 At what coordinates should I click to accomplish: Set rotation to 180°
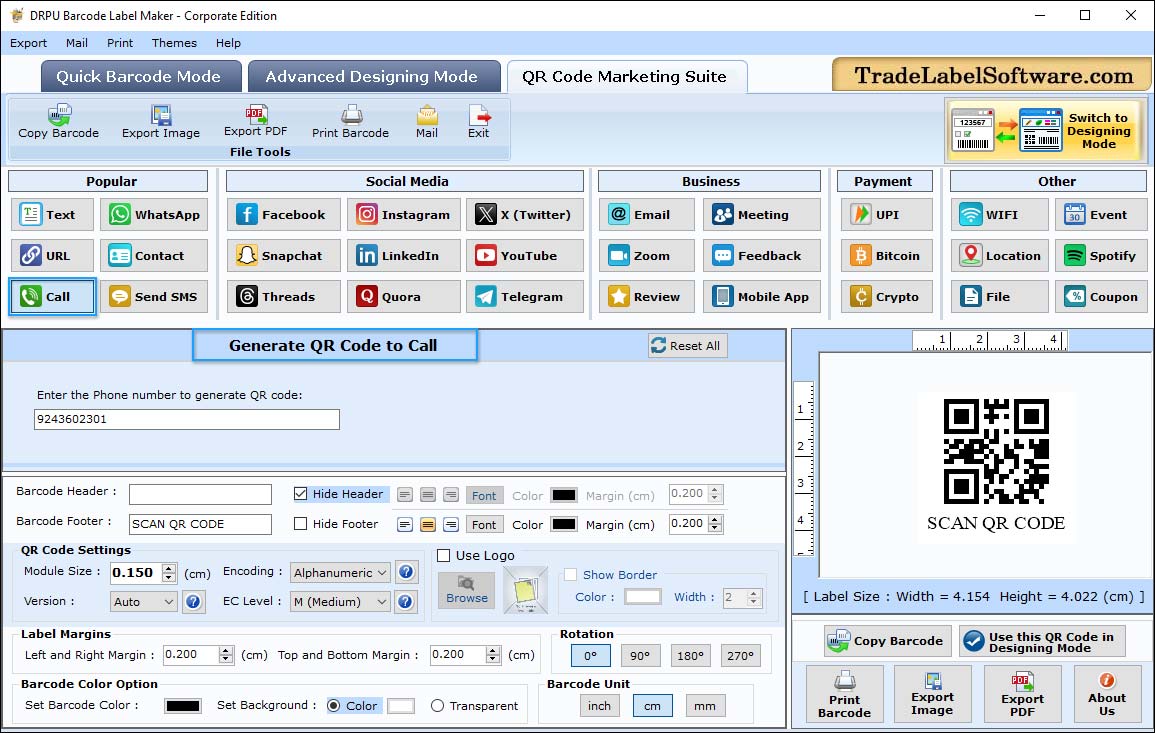point(690,656)
